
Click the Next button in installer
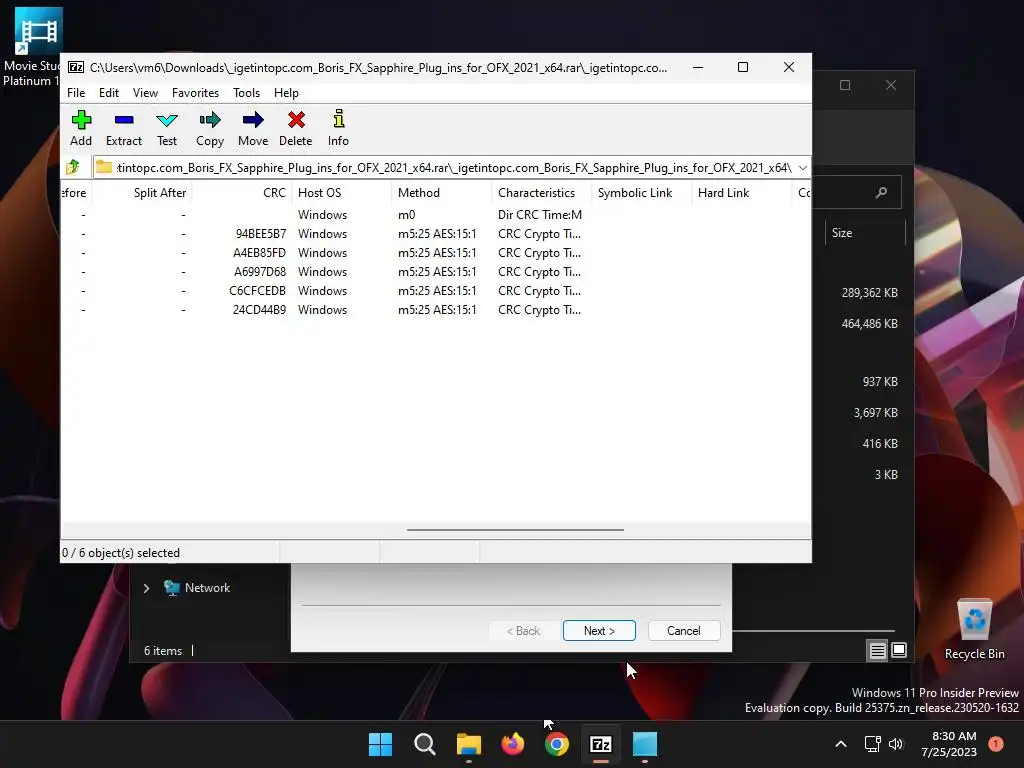click(599, 631)
